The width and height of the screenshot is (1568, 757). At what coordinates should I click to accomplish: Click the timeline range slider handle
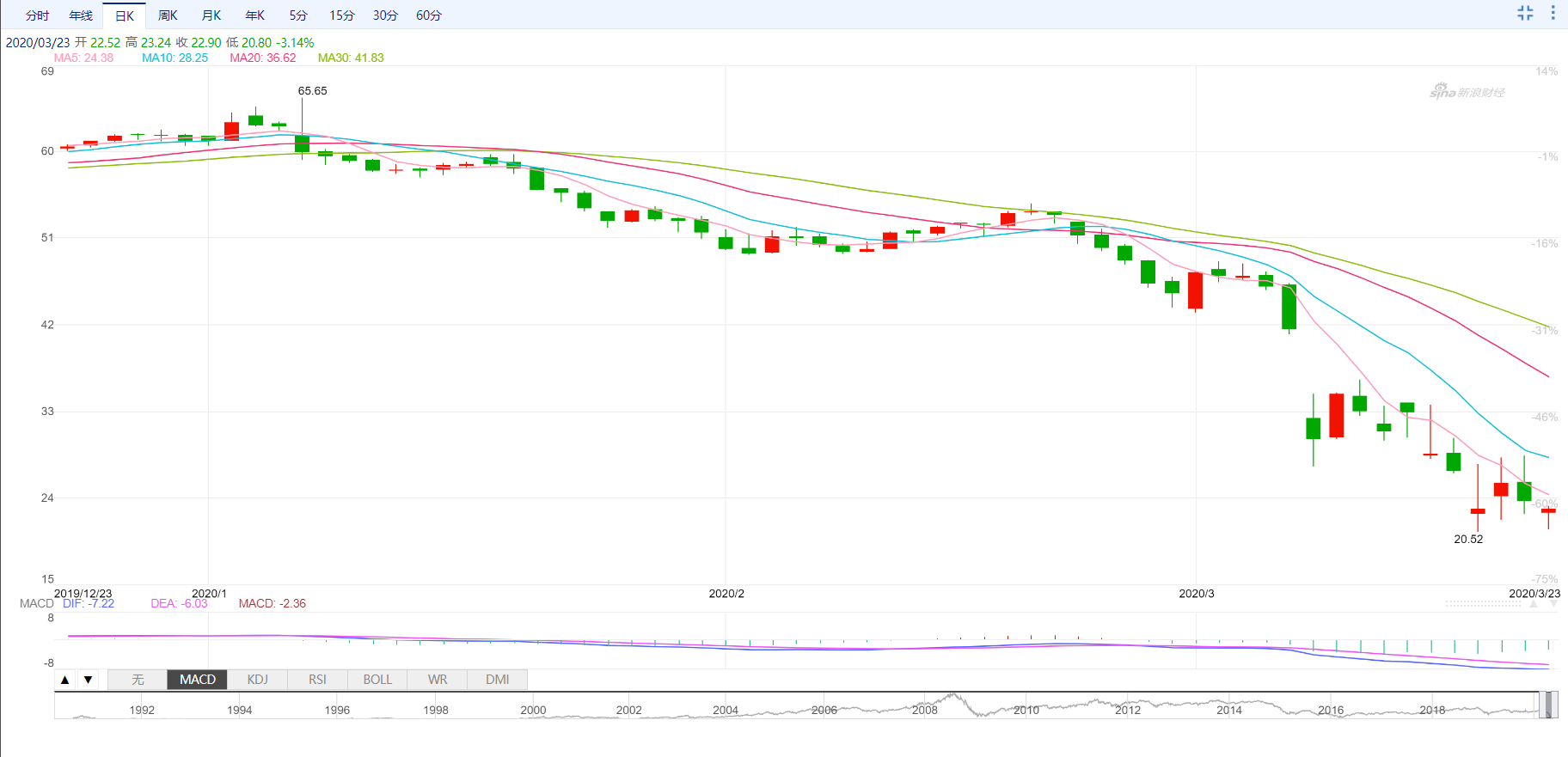coord(1547,705)
